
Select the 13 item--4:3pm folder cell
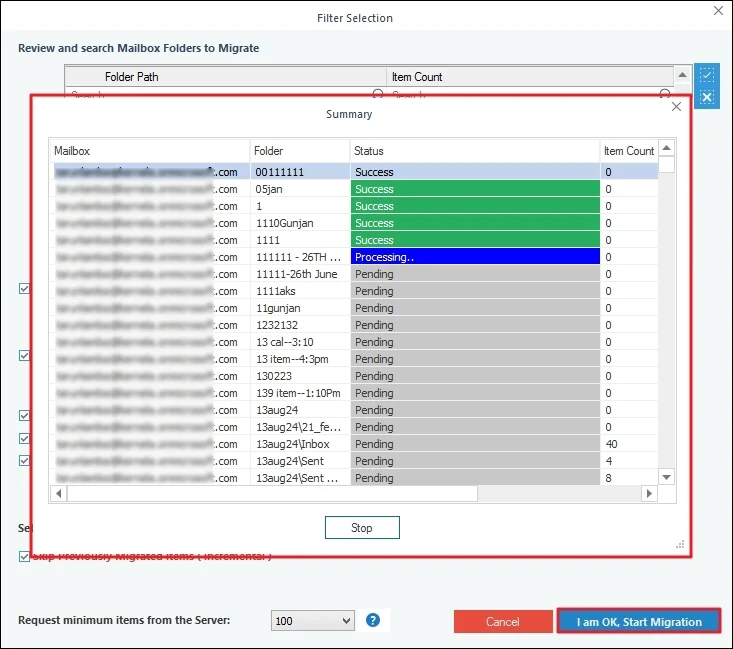[300, 359]
